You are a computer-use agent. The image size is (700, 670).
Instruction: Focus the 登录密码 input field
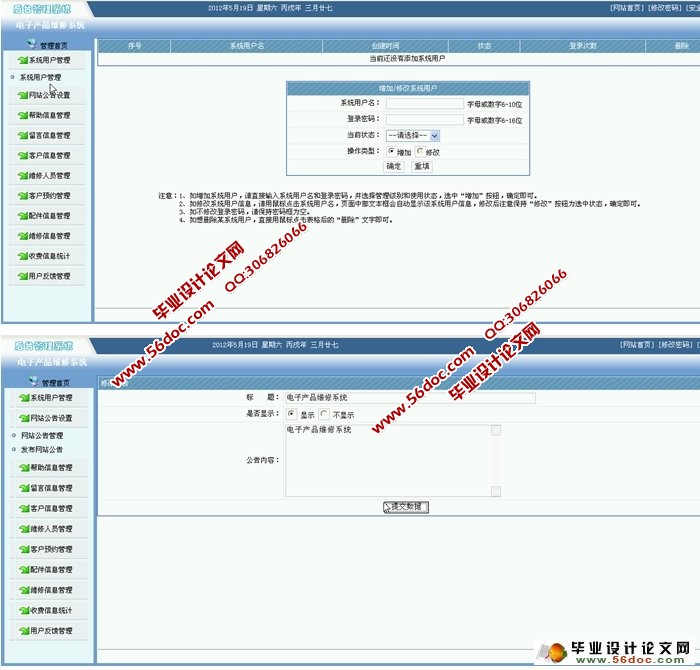(425, 120)
